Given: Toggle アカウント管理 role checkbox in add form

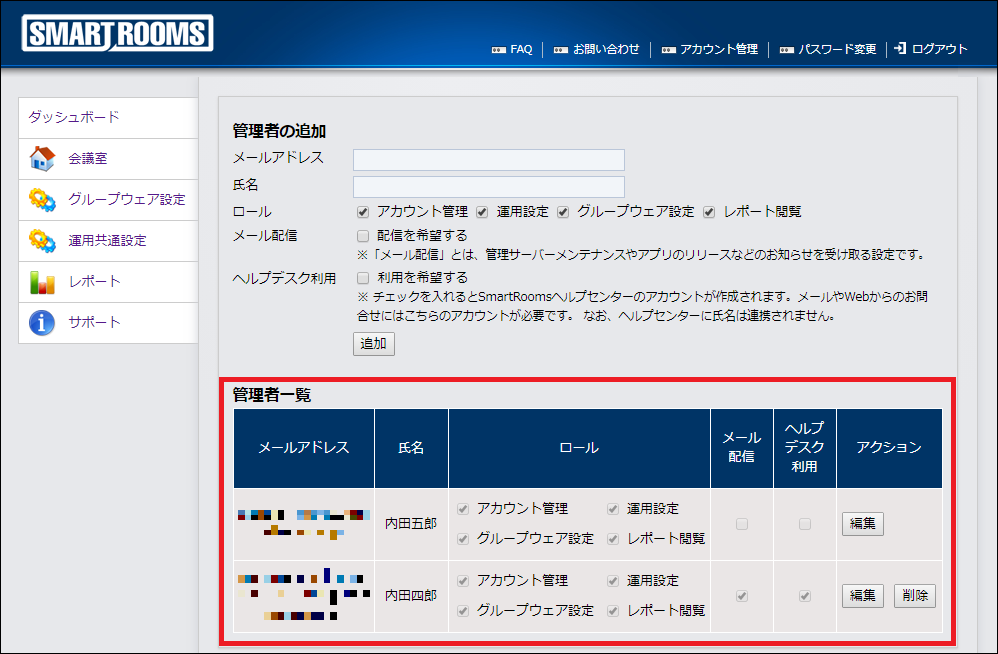Looking at the screenshot, I should pyautogui.click(x=363, y=212).
